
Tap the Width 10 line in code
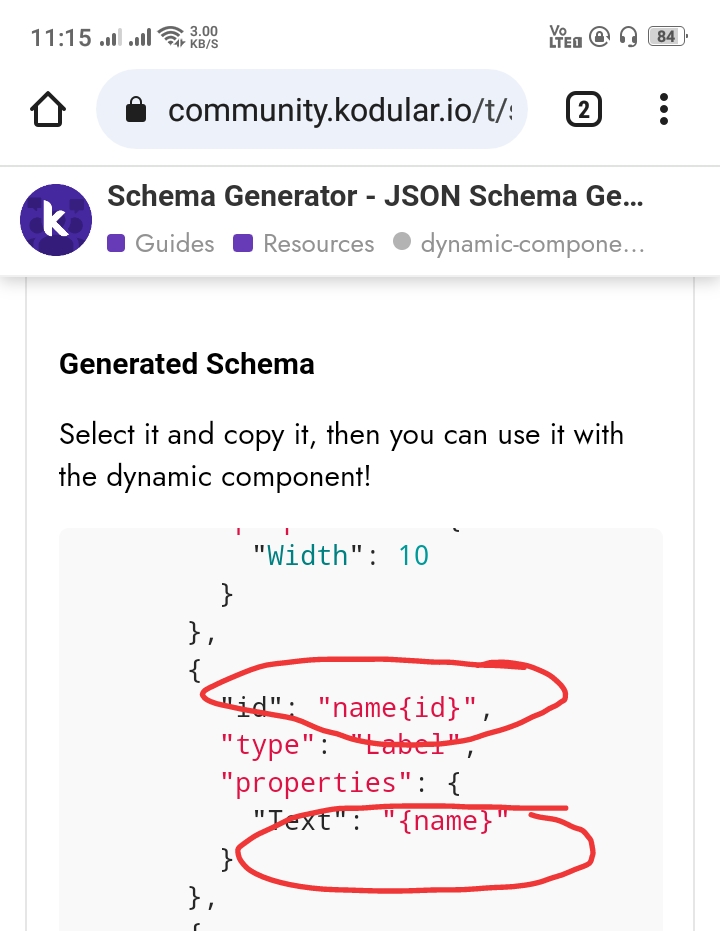[x=341, y=556]
